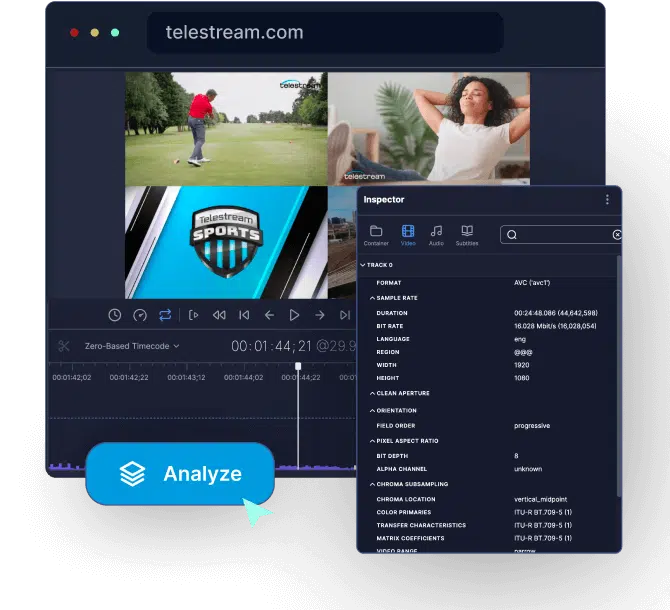Open the playback speed gauge icon
The width and height of the screenshot is (670, 610).
pyautogui.click(x=140, y=315)
